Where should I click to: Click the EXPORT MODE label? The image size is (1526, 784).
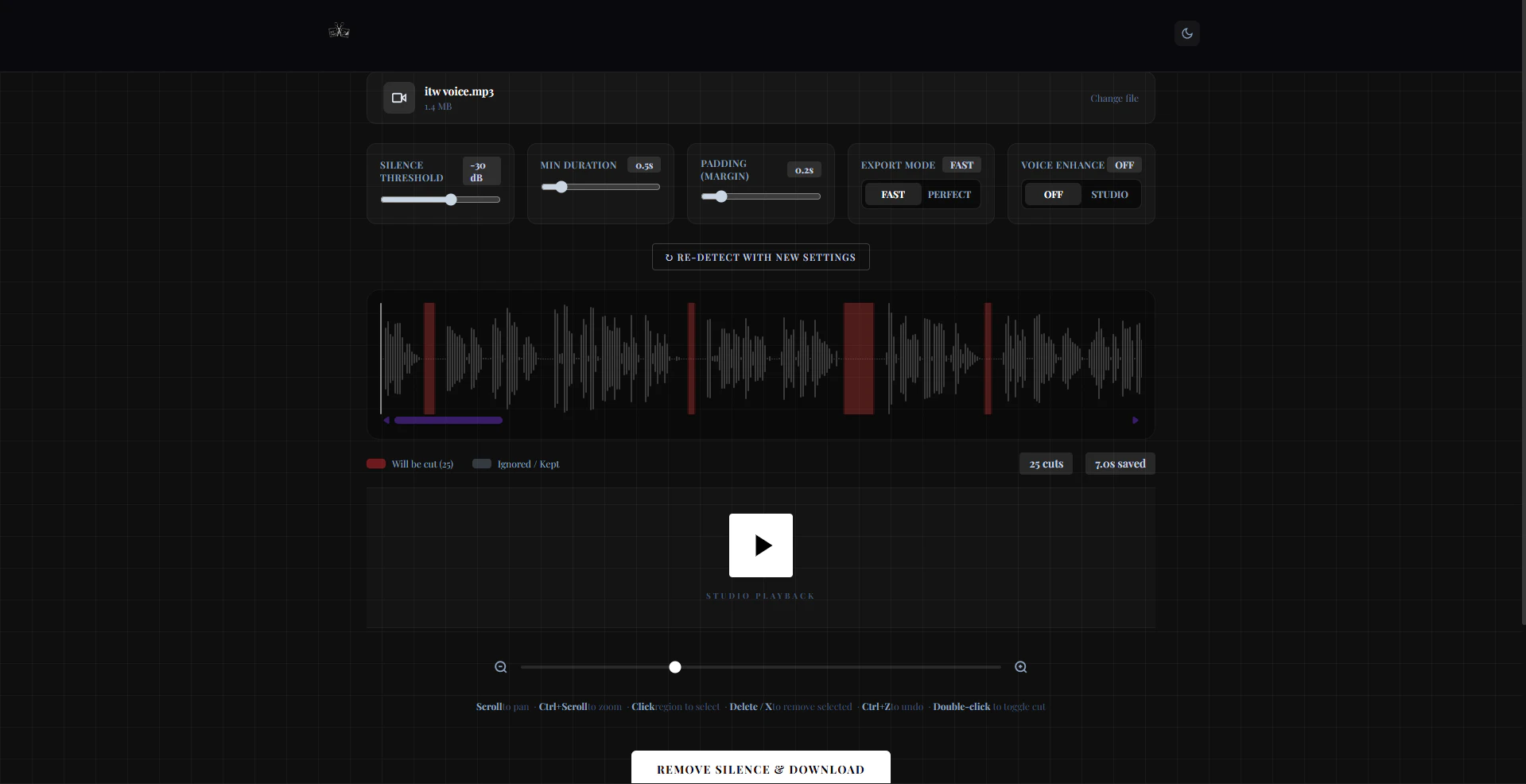tap(898, 165)
